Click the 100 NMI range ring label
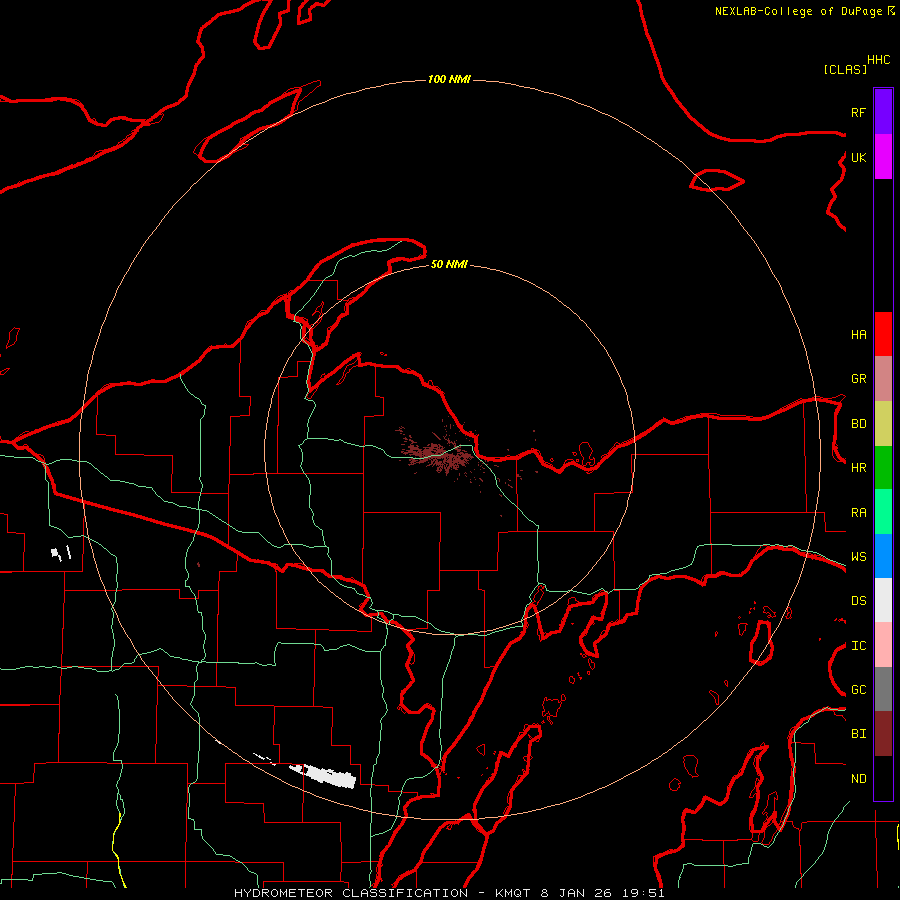900x900 pixels. click(x=449, y=79)
